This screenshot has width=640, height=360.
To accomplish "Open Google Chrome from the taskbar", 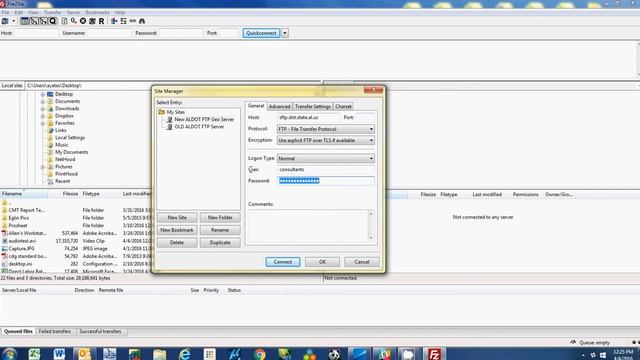I will [x=260, y=354].
